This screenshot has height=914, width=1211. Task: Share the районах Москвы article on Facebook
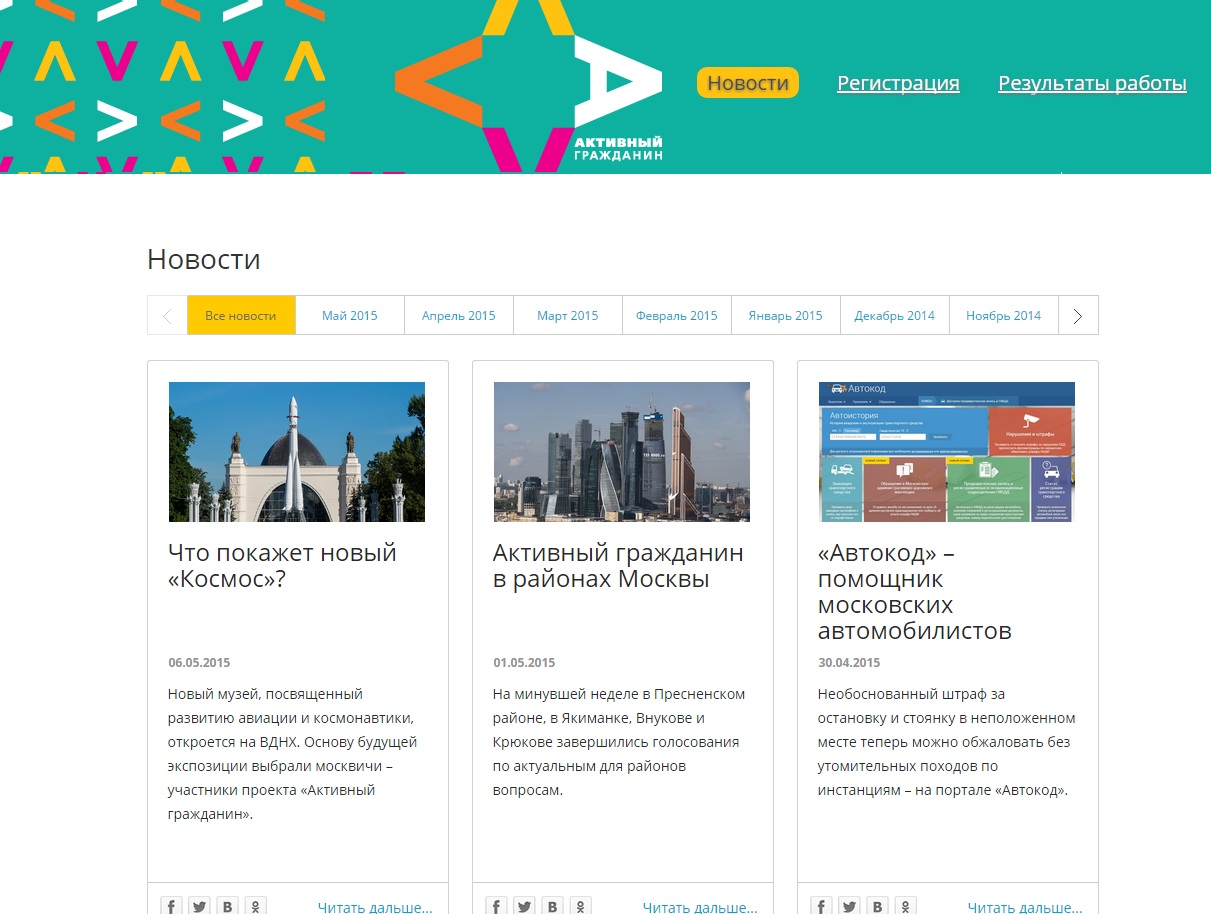point(497,906)
